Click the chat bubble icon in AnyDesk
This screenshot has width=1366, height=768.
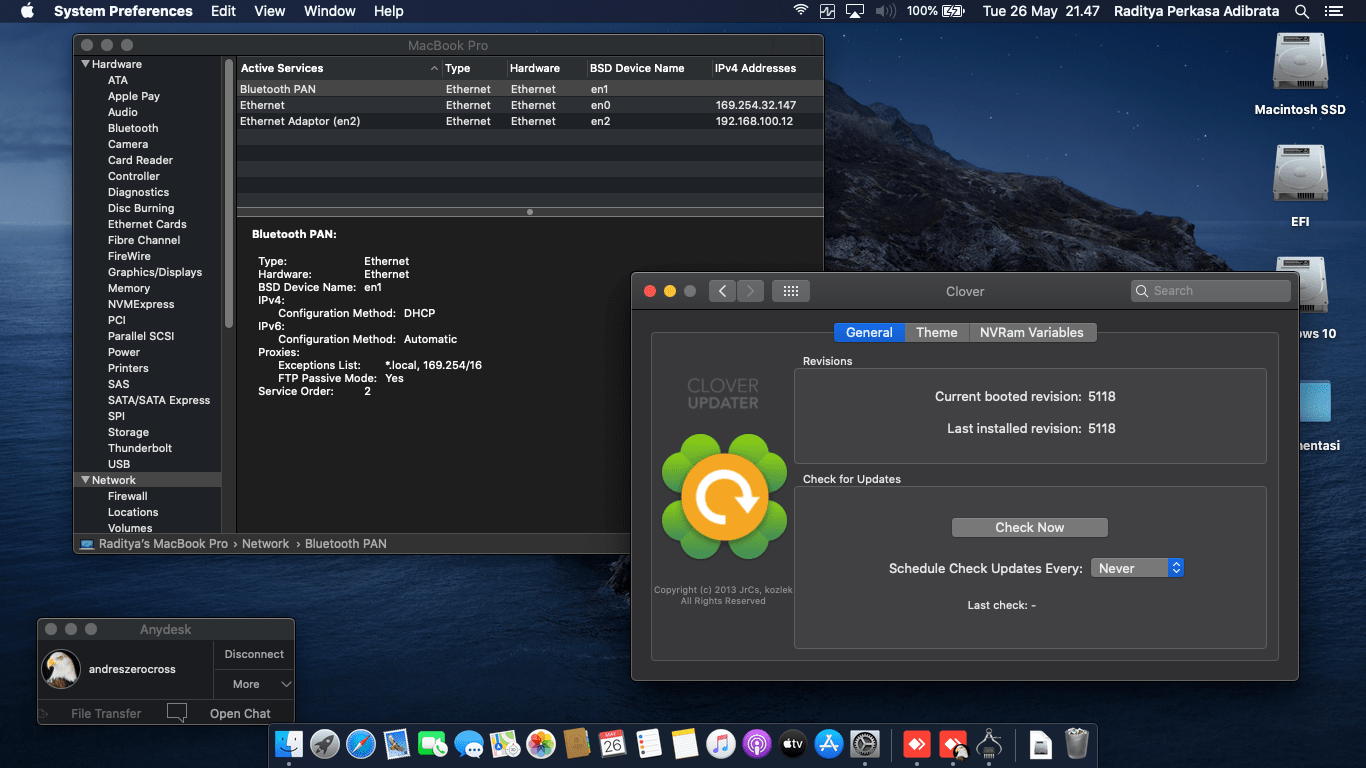[177, 713]
